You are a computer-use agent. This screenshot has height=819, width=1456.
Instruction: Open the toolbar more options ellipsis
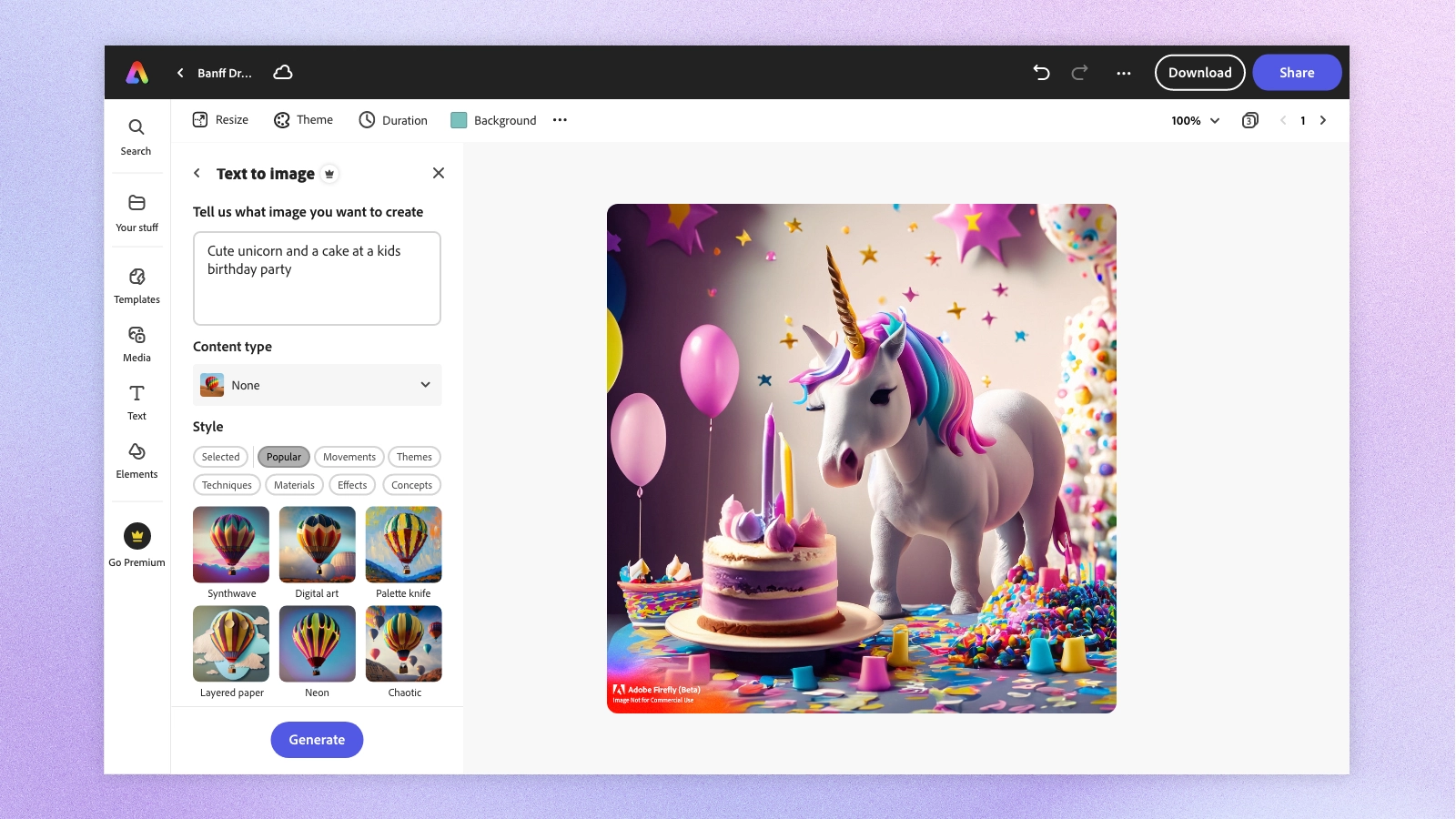(x=560, y=120)
